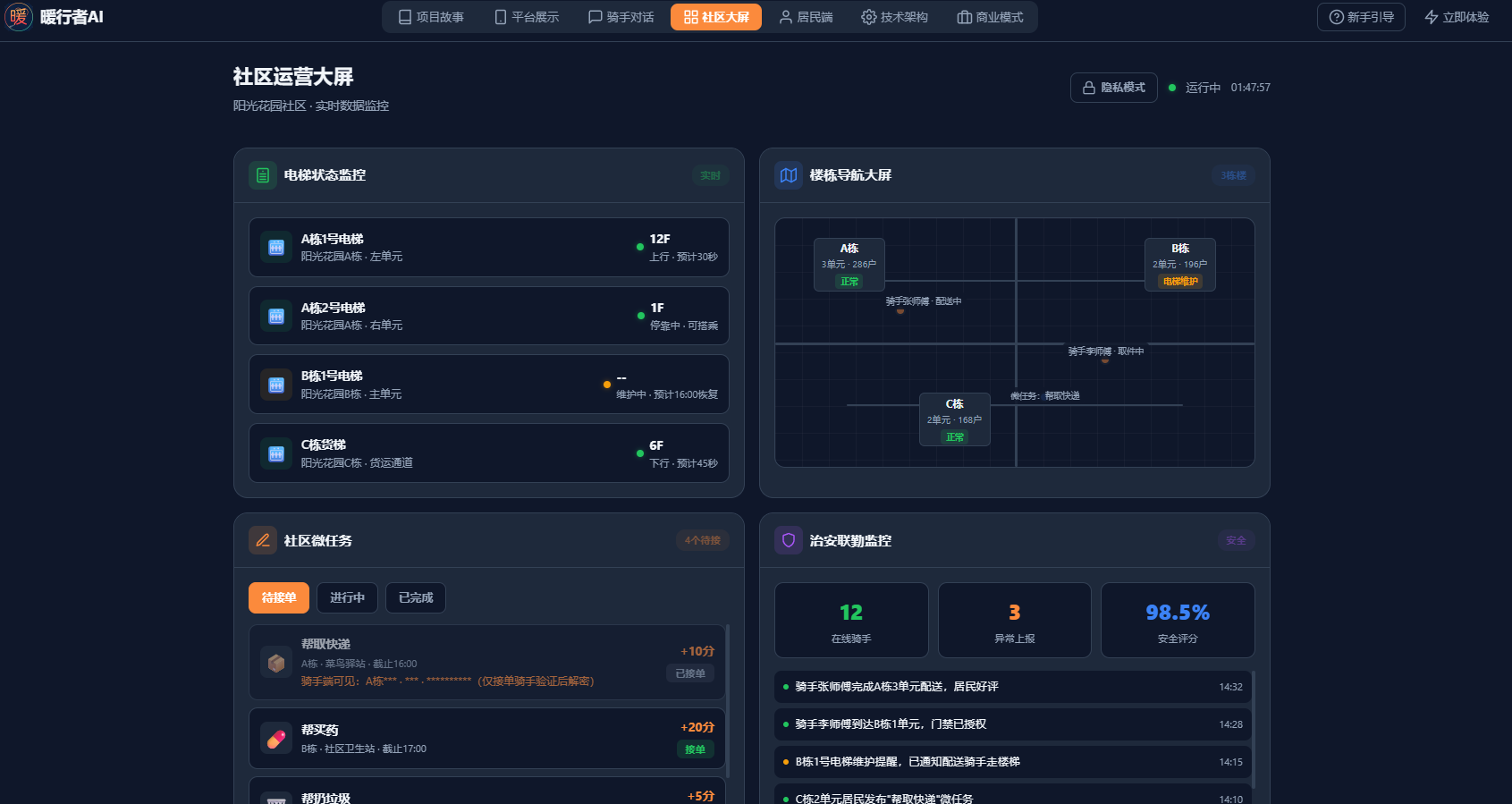Switch to 已完成 filter tab
The height and width of the screenshot is (804, 1512).
[x=416, y=597]
